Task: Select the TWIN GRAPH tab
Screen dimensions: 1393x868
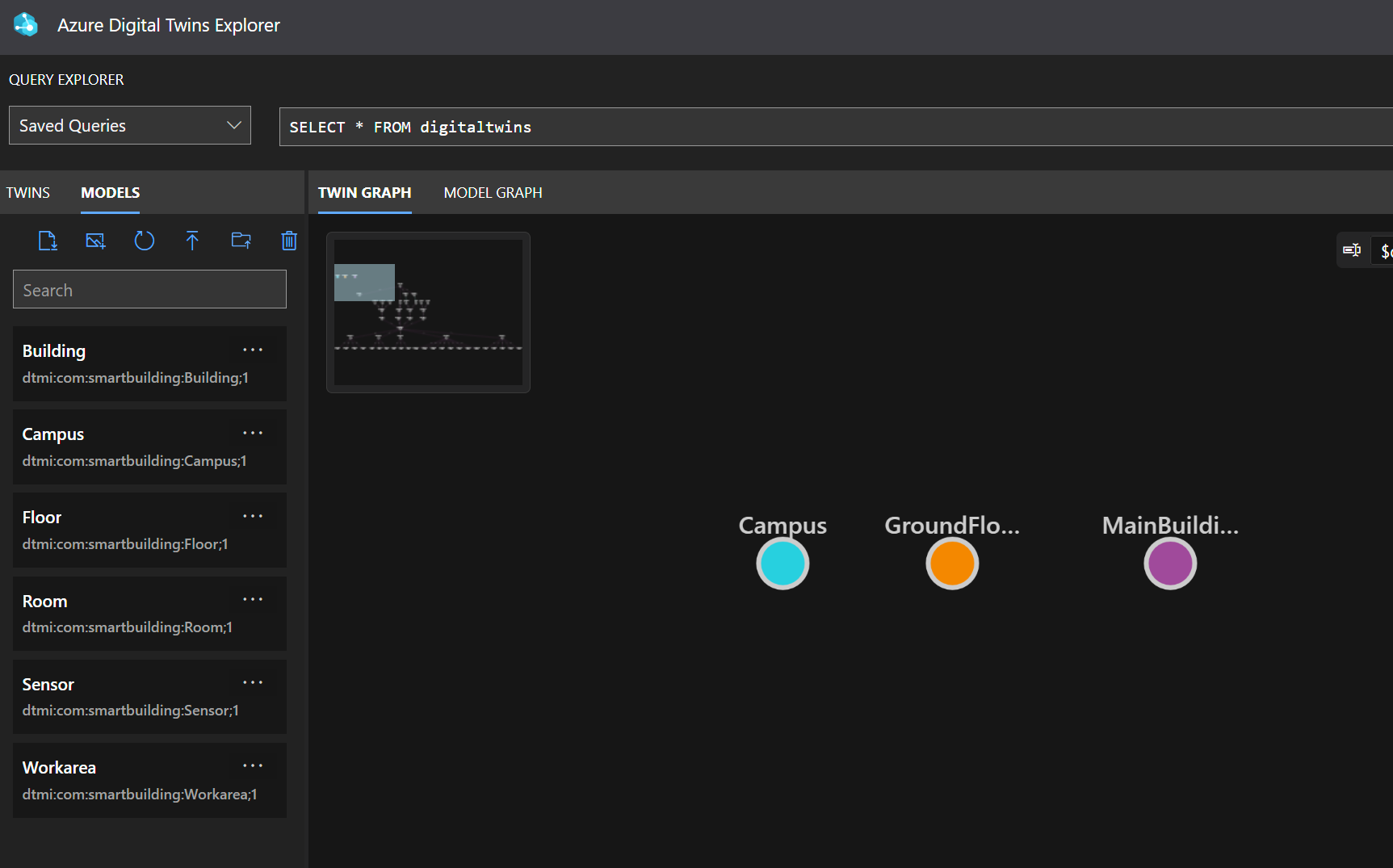Action: (x=365, y=193)
